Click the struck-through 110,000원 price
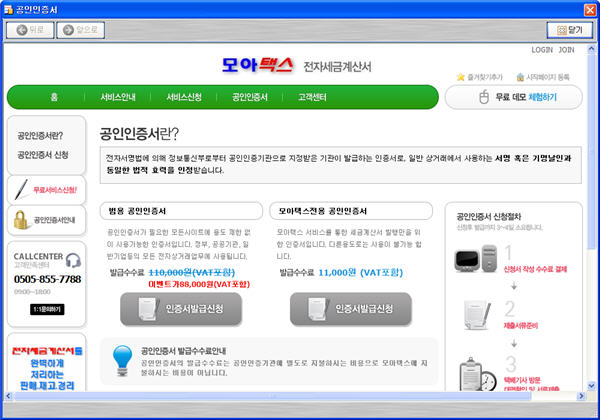600x420 pixels. (192, 272)
